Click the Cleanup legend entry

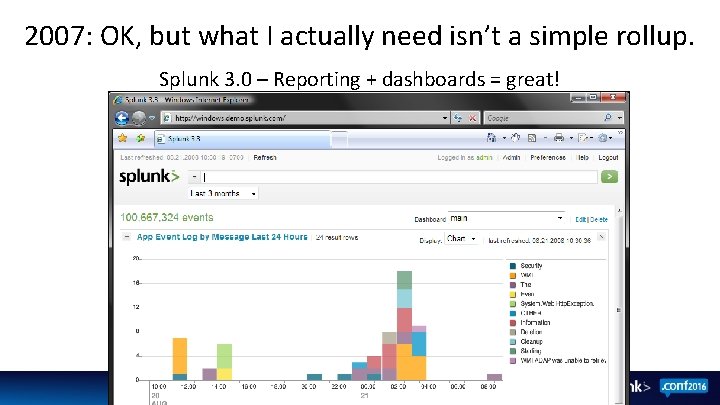(527, 342)
